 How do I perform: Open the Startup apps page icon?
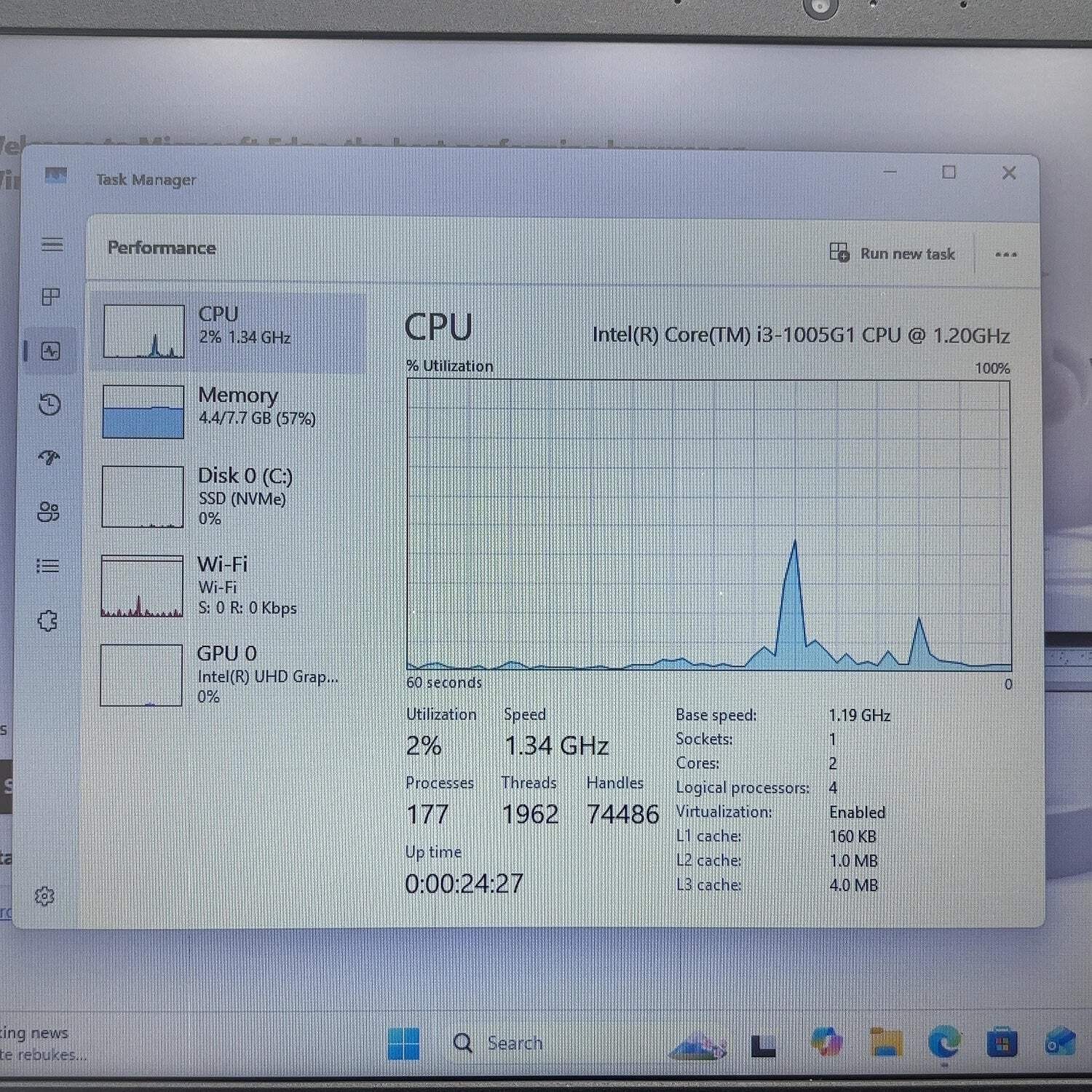coord(49,457)
